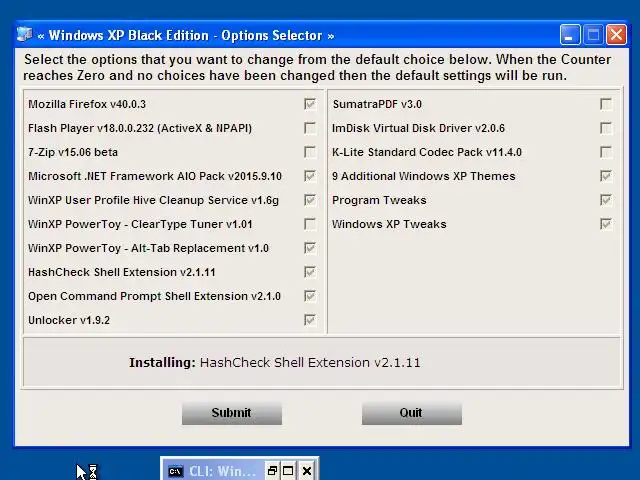640x480 pixels.
Task: Click the 'Unlocker v1.9.2' label
Action: pyautogui.click(x=69, y=320)
